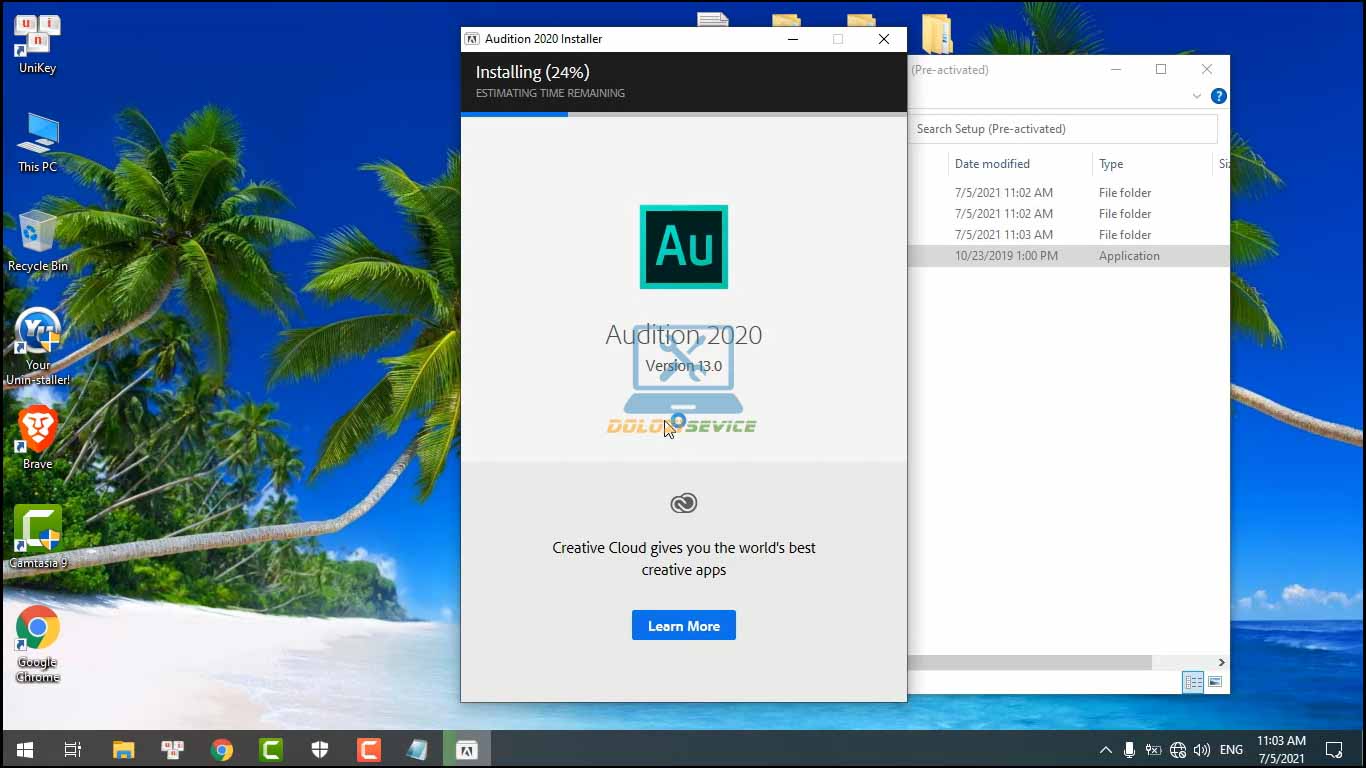This screenshot has width=1366, height=768.
Task: Open File Explorer help icon
Action: click(x=1218, y=96)
